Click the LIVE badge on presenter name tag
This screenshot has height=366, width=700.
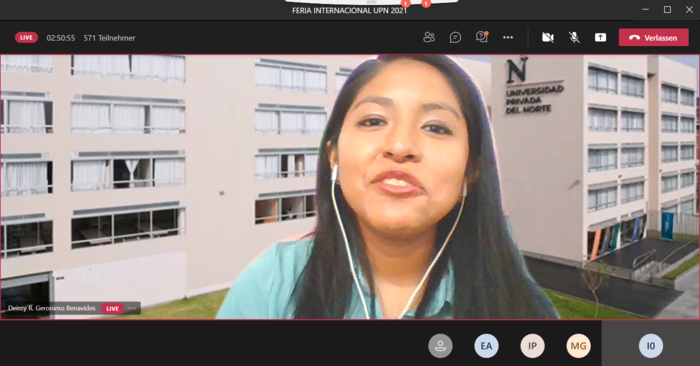112,308
